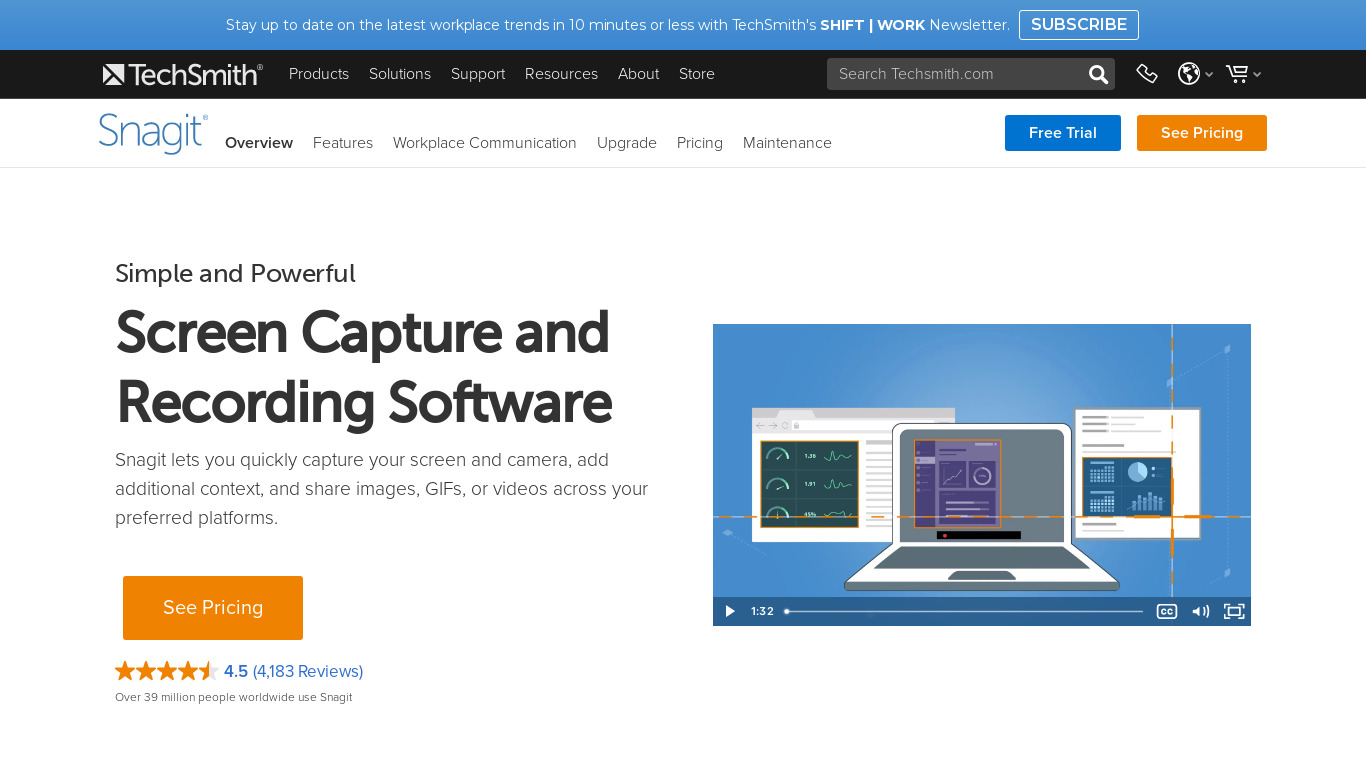The height and width of the screenshot is (768, 1366).
Task: Open the globe language selector
Action: coord(1195,74)
